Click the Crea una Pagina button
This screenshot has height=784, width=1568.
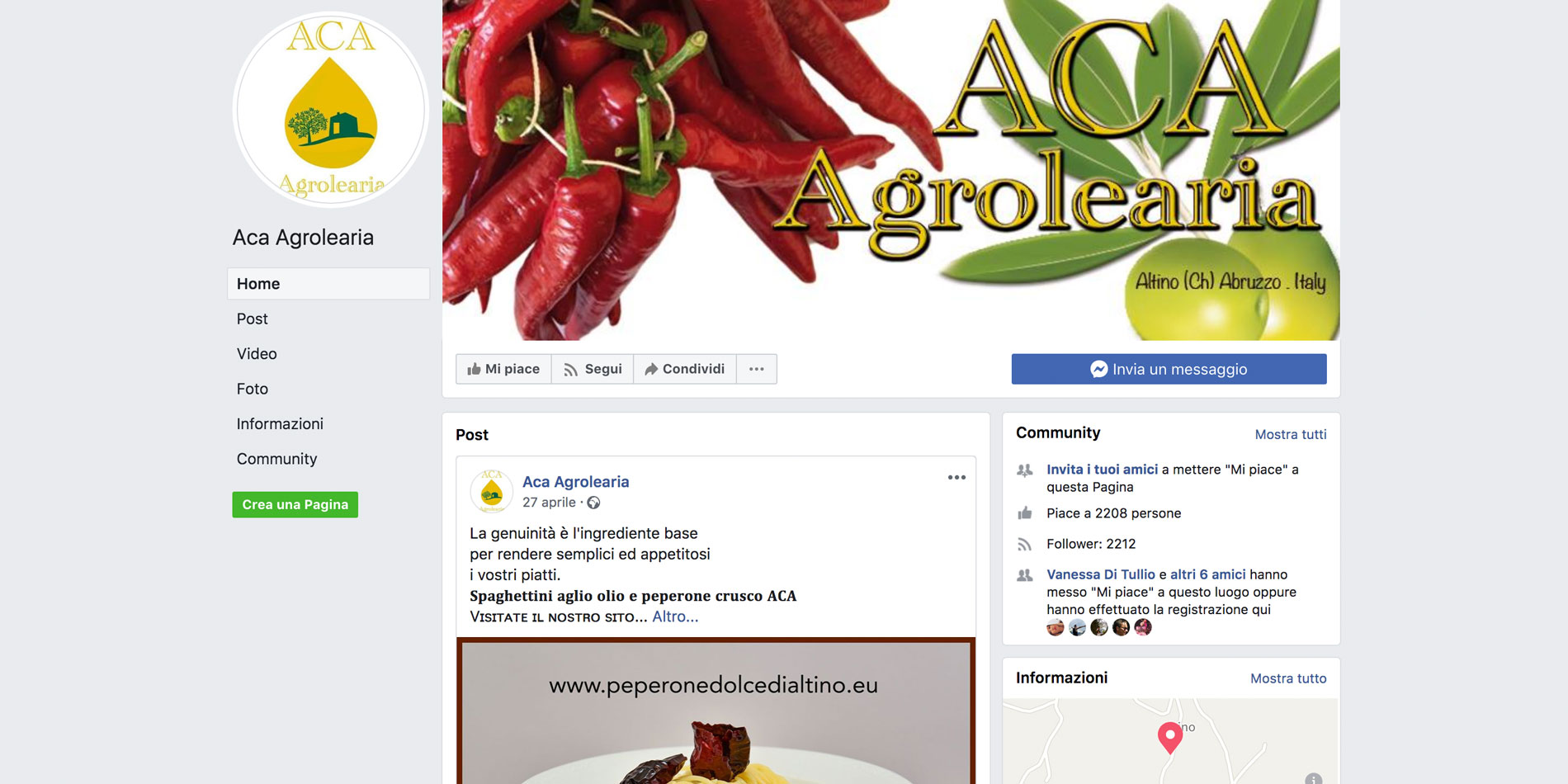[x=295, y=504]
